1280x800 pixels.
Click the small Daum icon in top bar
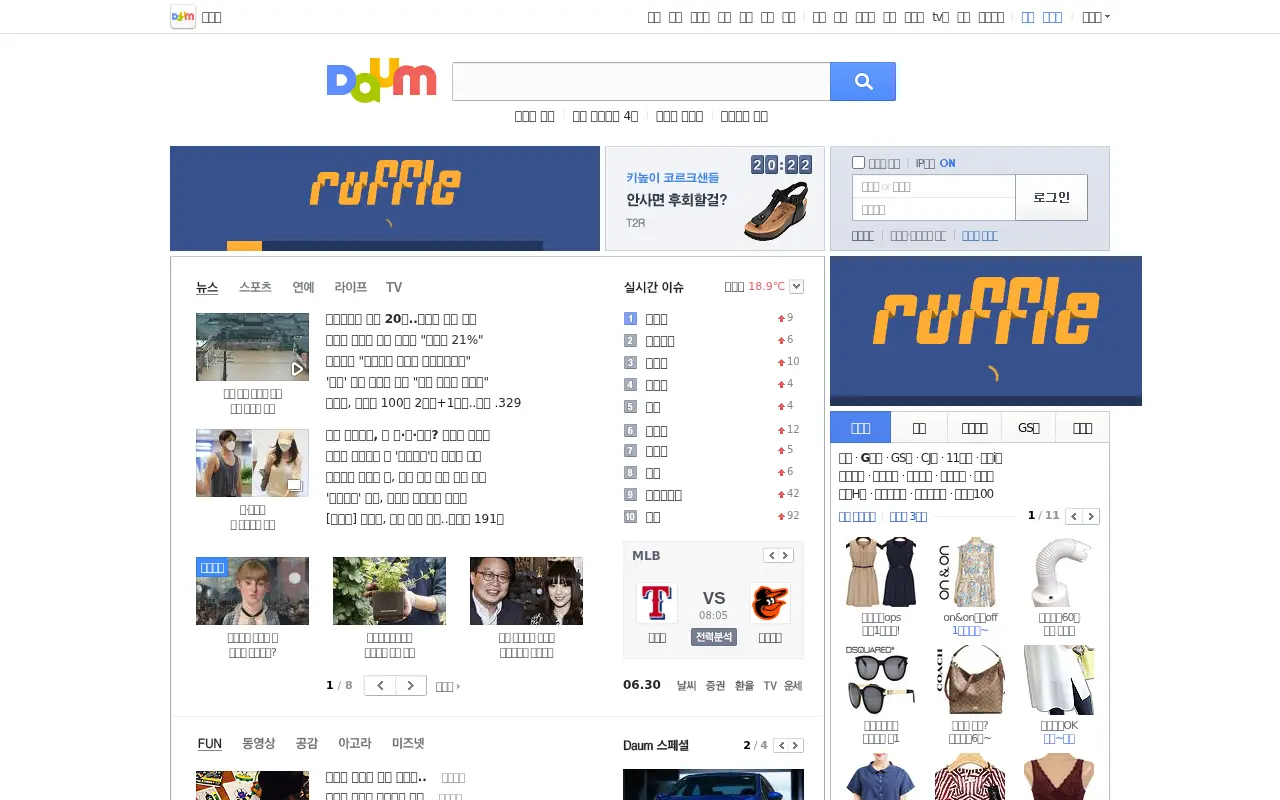(183, 17)
